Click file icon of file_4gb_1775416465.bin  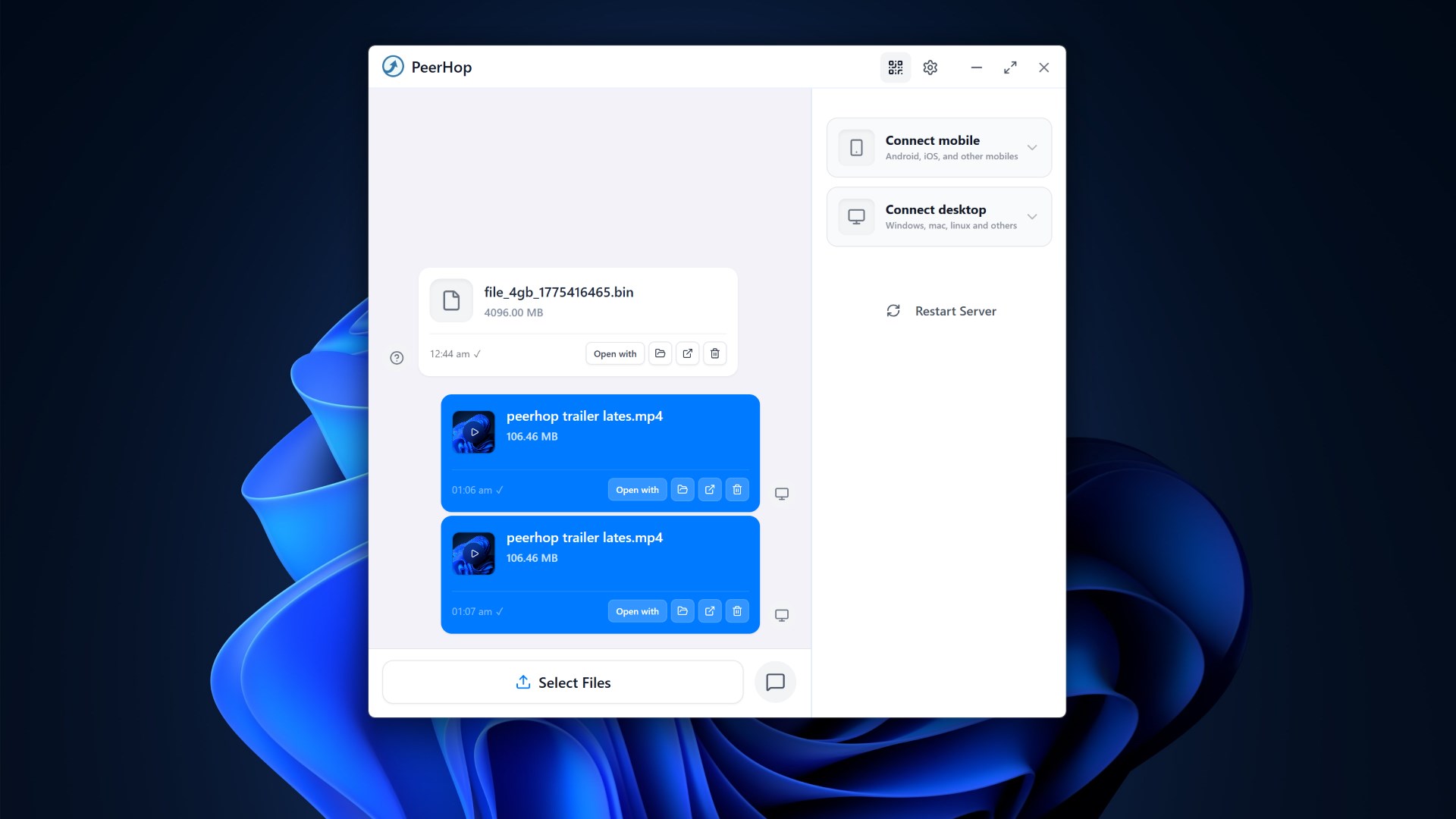451,301
